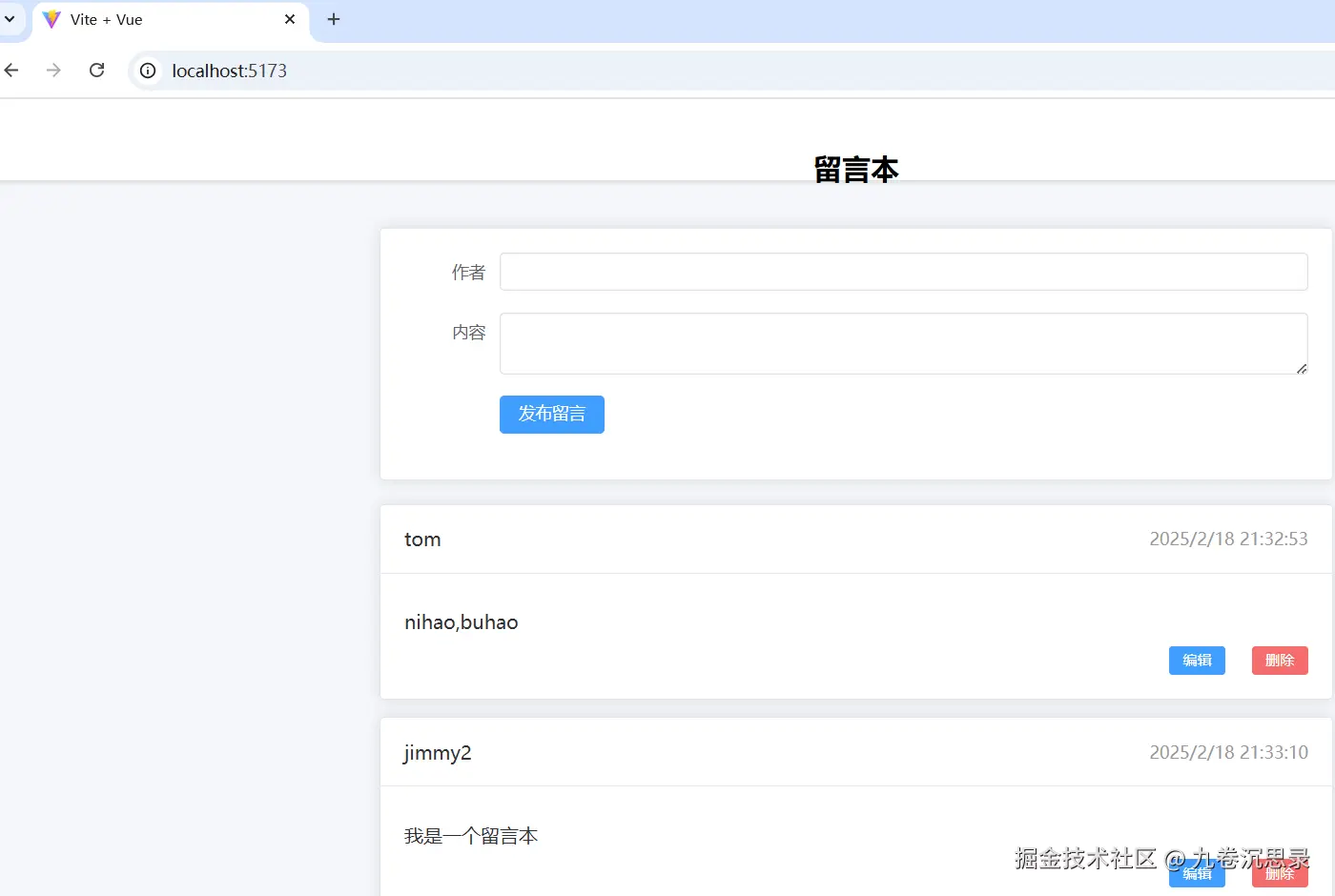The image size is (1335, 896).
Task: Click author name jimmy2
Action: pyautogui.click(x=438, y=753)
